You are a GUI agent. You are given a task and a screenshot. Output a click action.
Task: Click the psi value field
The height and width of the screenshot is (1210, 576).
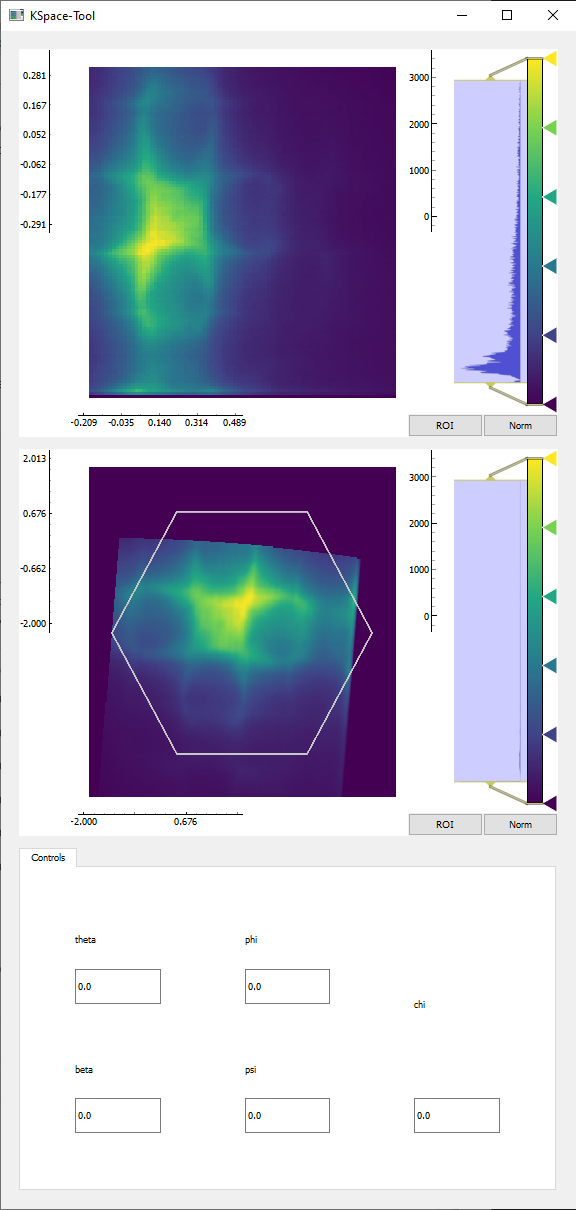point(287,1115)
